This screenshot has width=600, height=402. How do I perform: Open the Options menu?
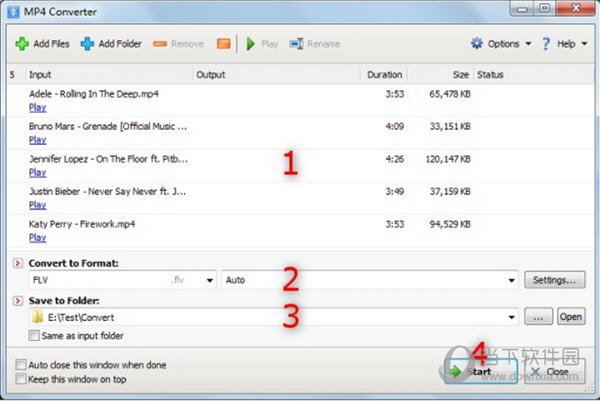[501, 44]
